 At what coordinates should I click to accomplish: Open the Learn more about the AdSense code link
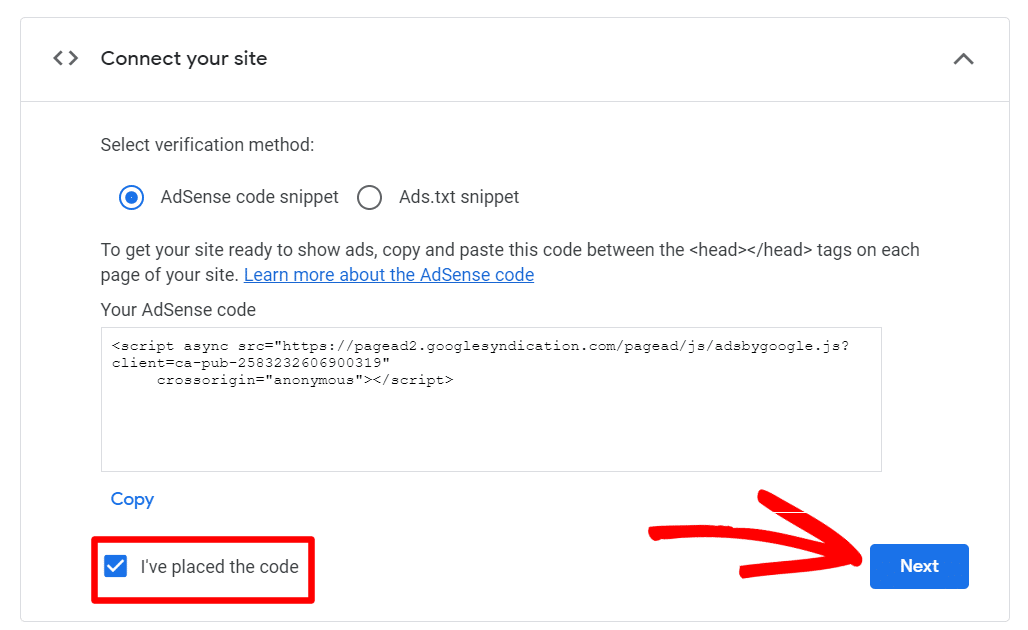388,274
